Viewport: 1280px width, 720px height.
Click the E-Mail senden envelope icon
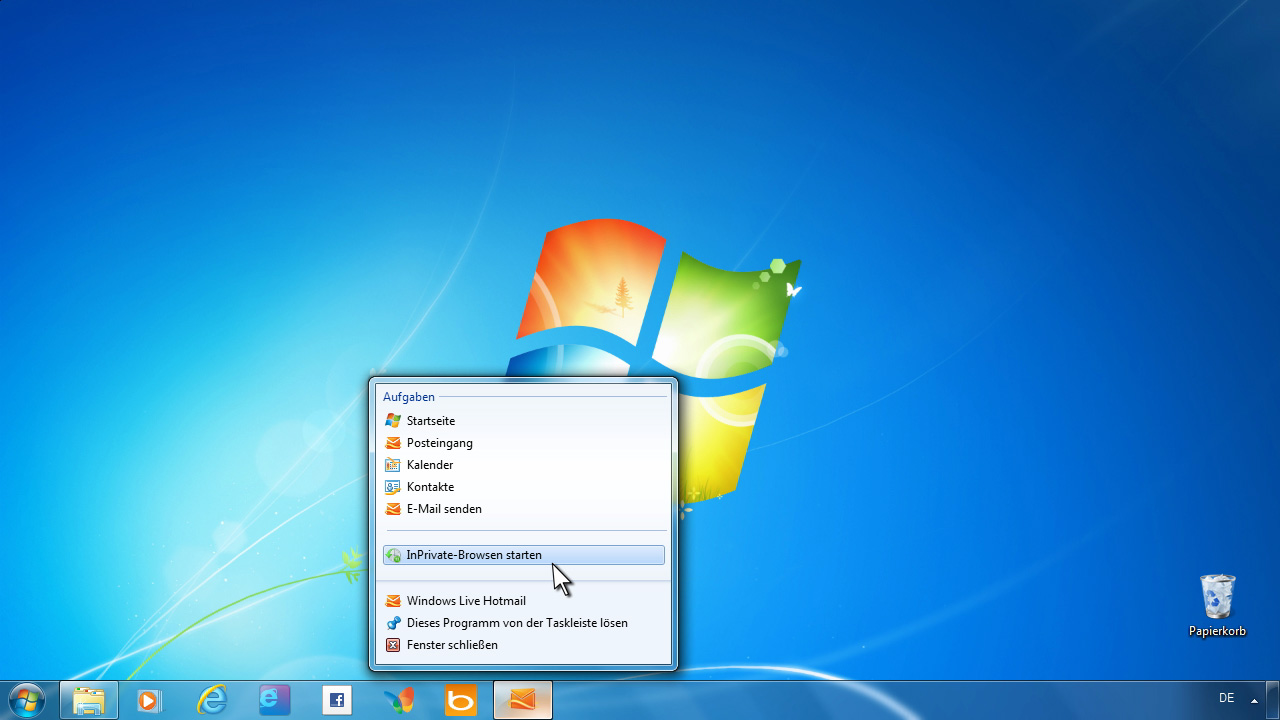393,509
